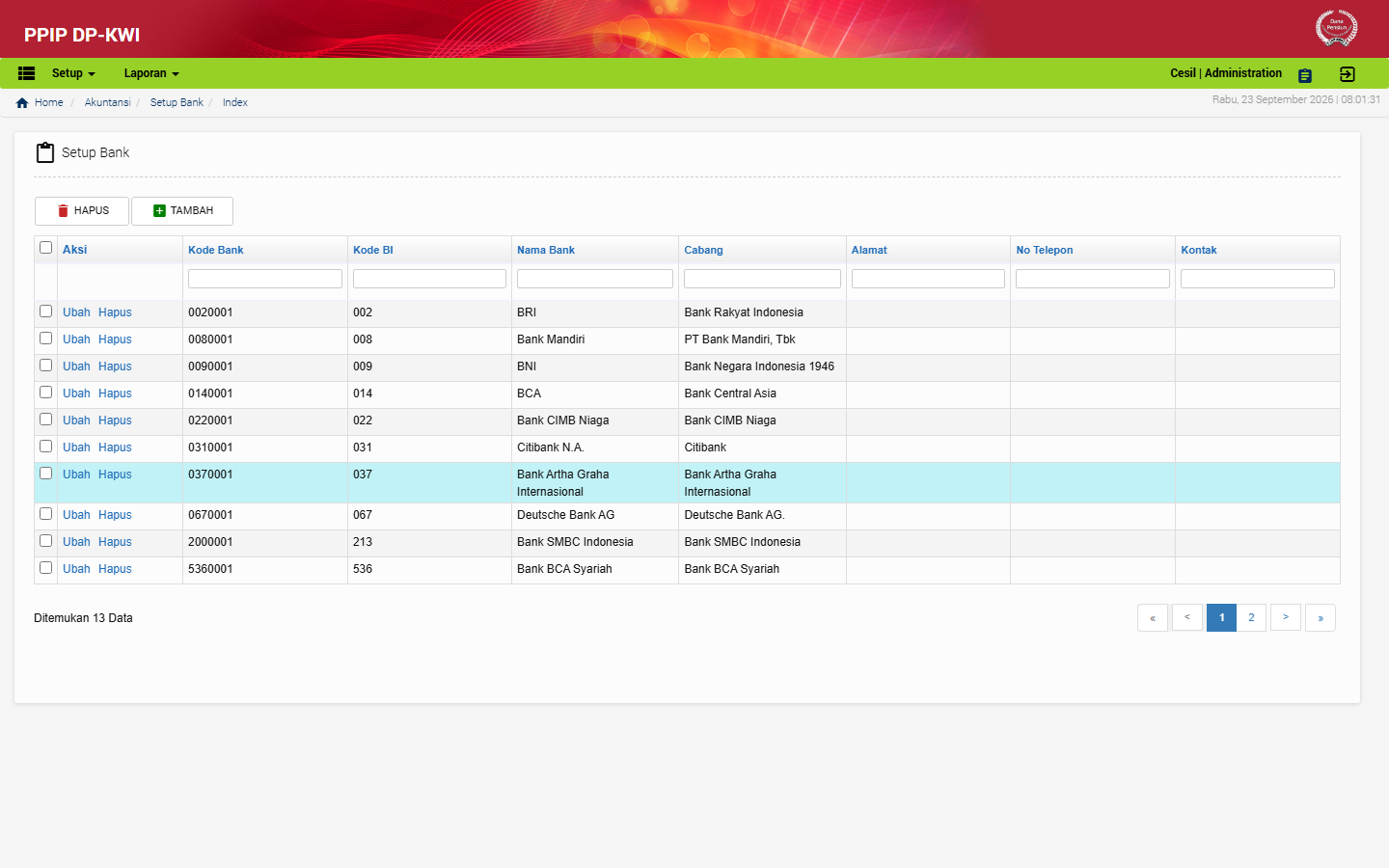Sort the table by Nama Bank

click(546, 250)
